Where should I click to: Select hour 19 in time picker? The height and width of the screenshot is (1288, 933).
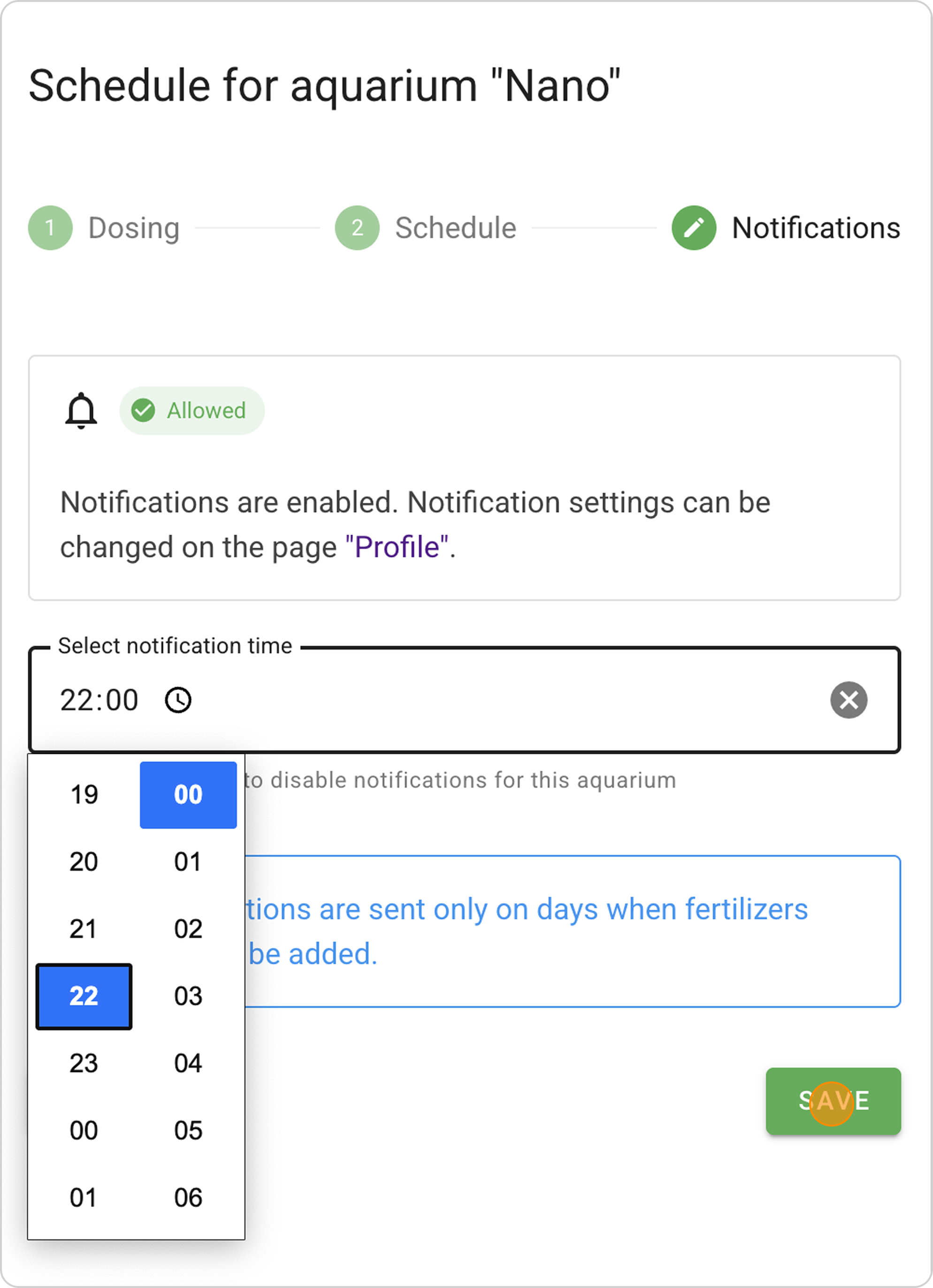pos(84,795)
